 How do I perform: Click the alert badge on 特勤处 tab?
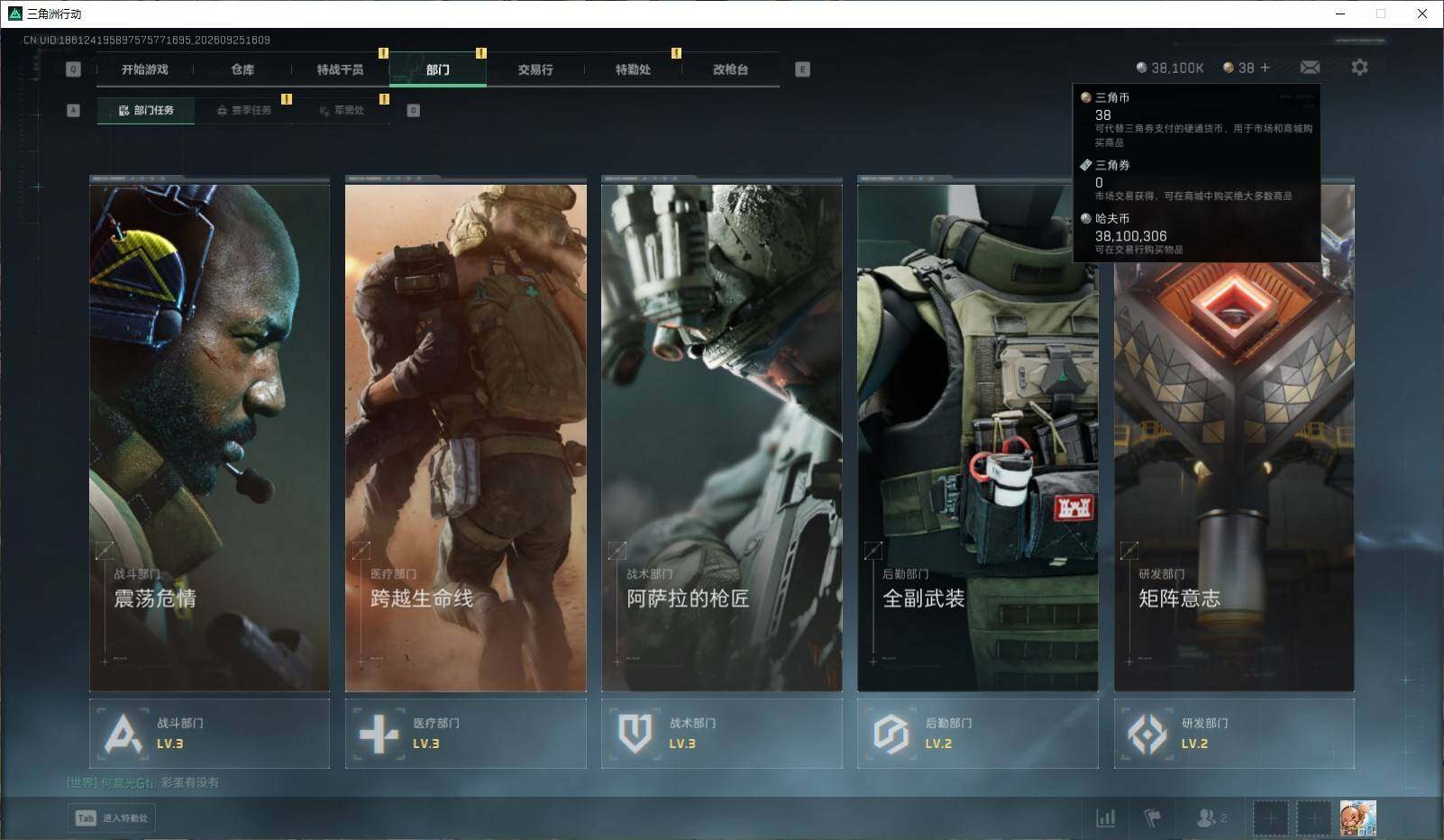[x=676, y=53]
